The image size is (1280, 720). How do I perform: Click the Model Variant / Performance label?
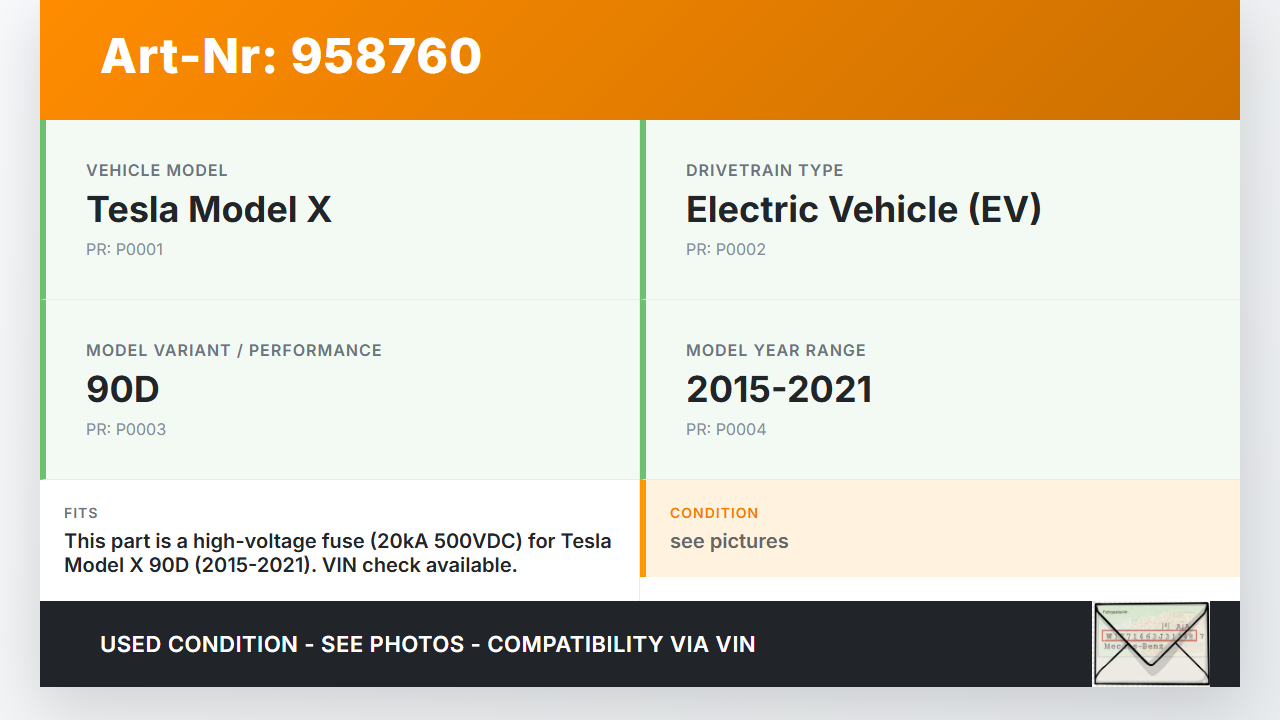tap(234, 350)
